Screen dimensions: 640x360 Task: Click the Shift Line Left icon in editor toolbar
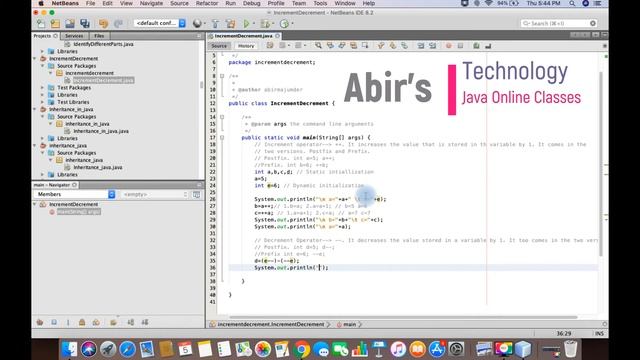tap(421, 46)
